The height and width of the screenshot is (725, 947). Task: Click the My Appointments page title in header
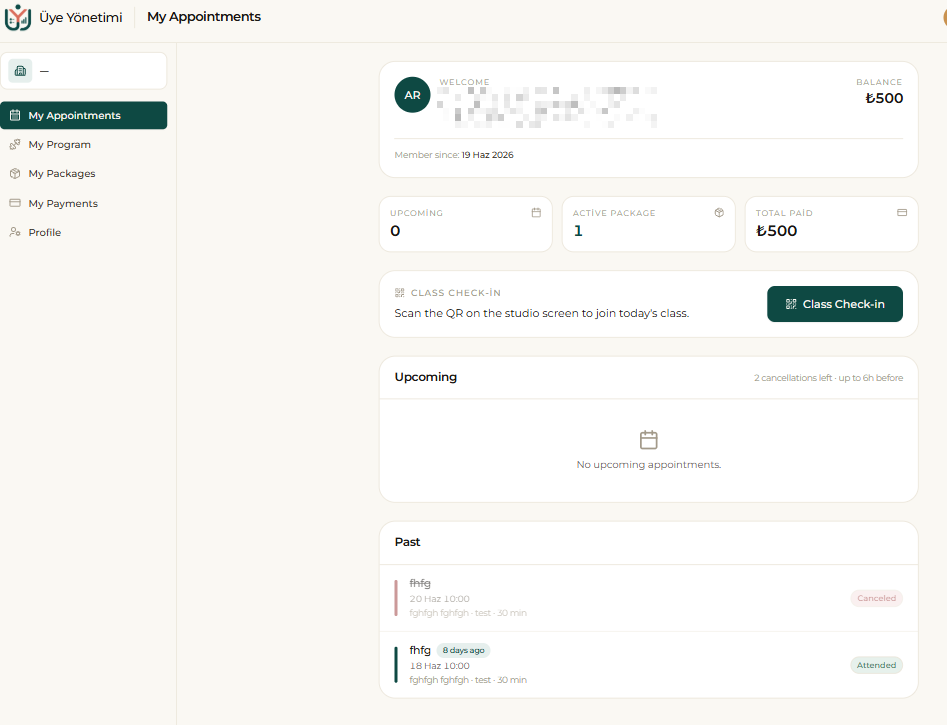204,17
